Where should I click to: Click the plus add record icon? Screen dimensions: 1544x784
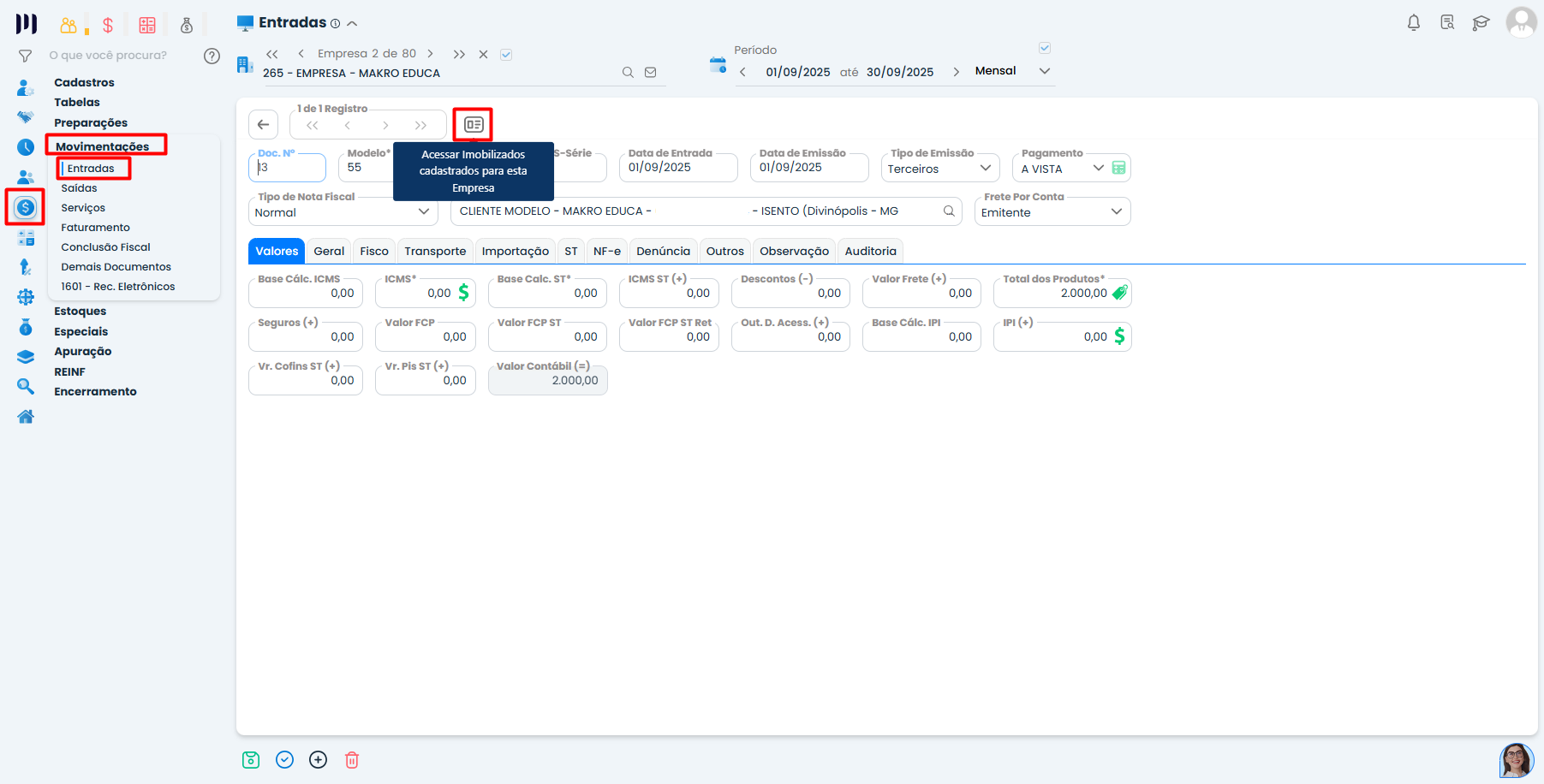[x=318, y=760]
